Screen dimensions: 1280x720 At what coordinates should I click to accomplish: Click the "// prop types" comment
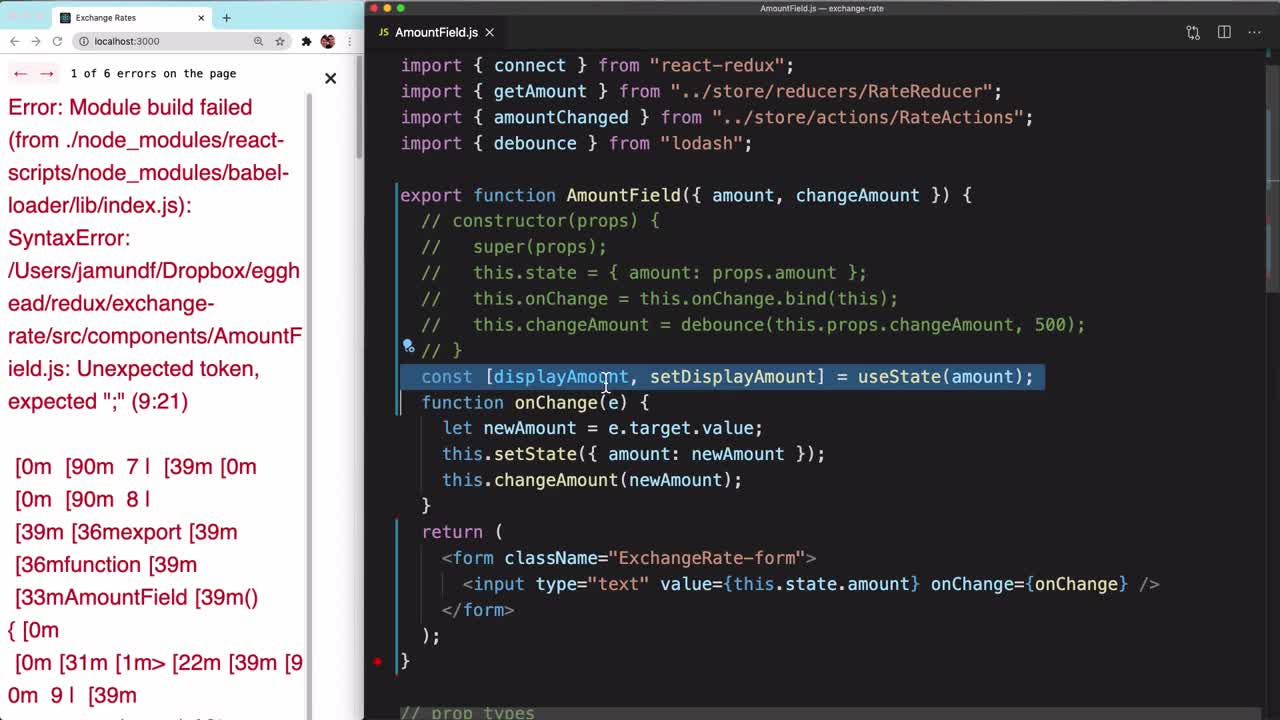click(x=467, y=713)
